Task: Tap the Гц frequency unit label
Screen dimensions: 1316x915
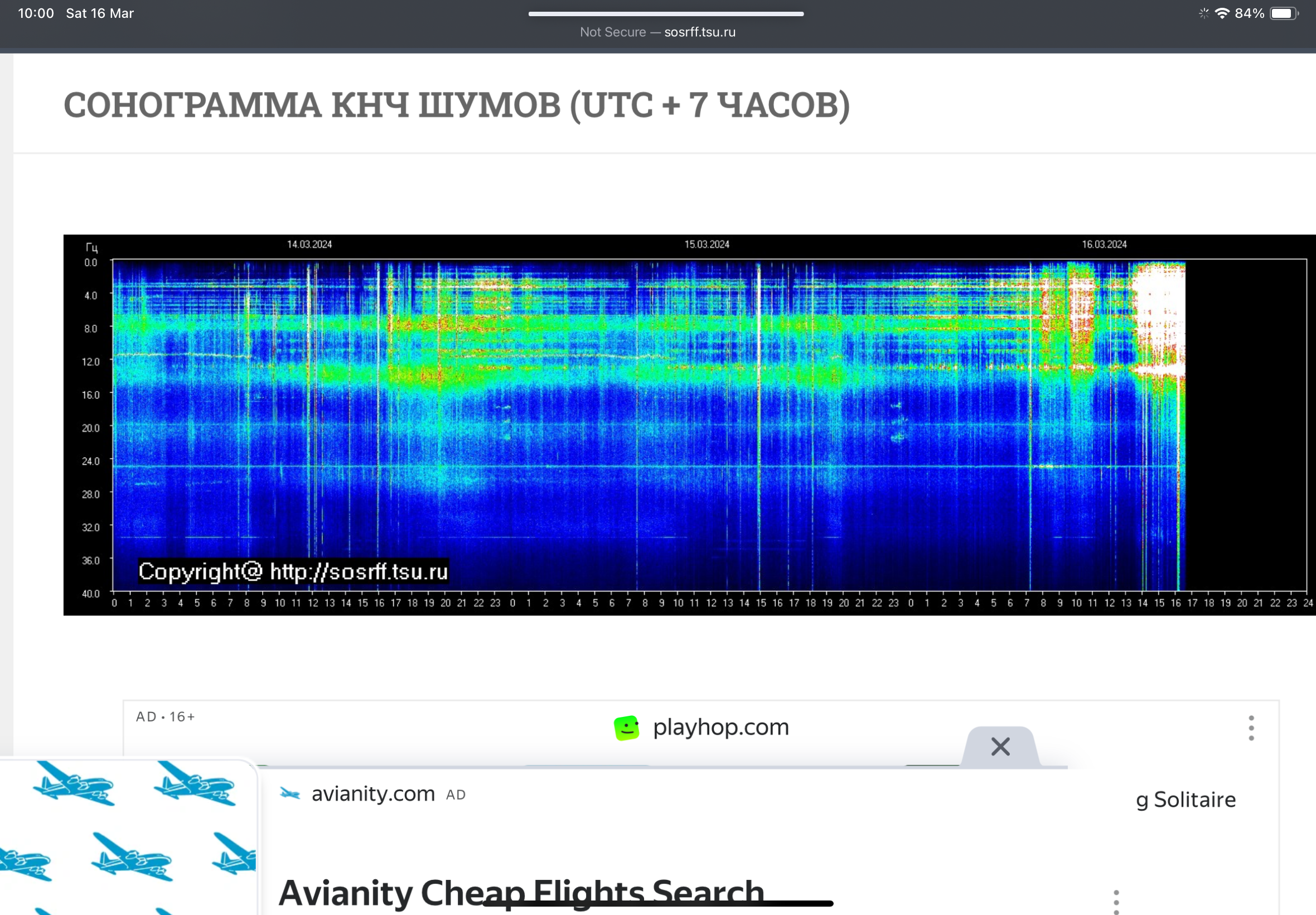Action: coord(91,248)
